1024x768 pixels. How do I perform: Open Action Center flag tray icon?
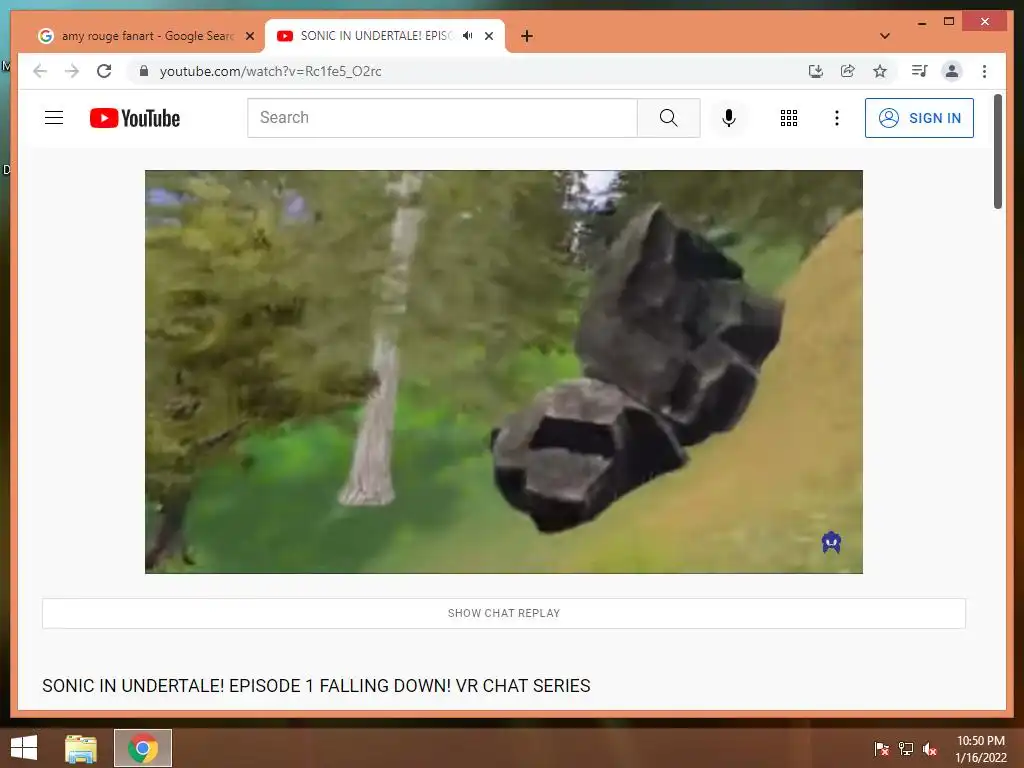pyautogui.click(x=881, y=748)
